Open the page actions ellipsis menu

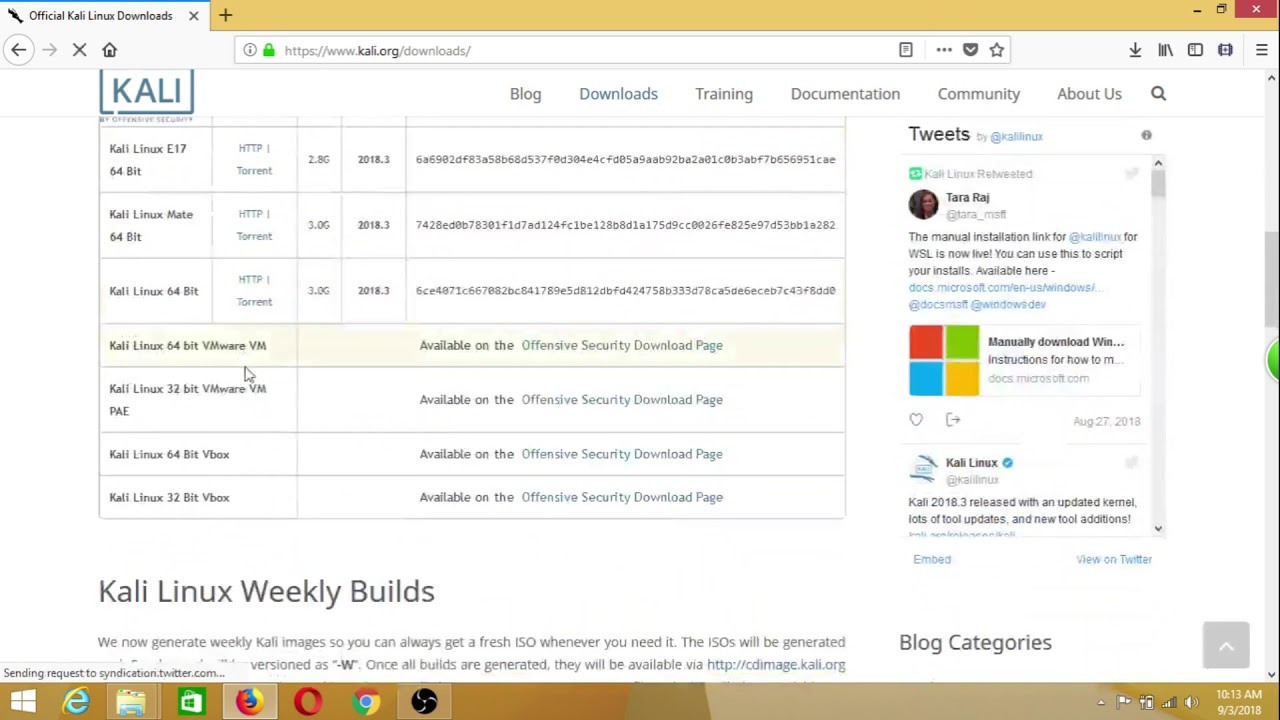pos(943,50)
